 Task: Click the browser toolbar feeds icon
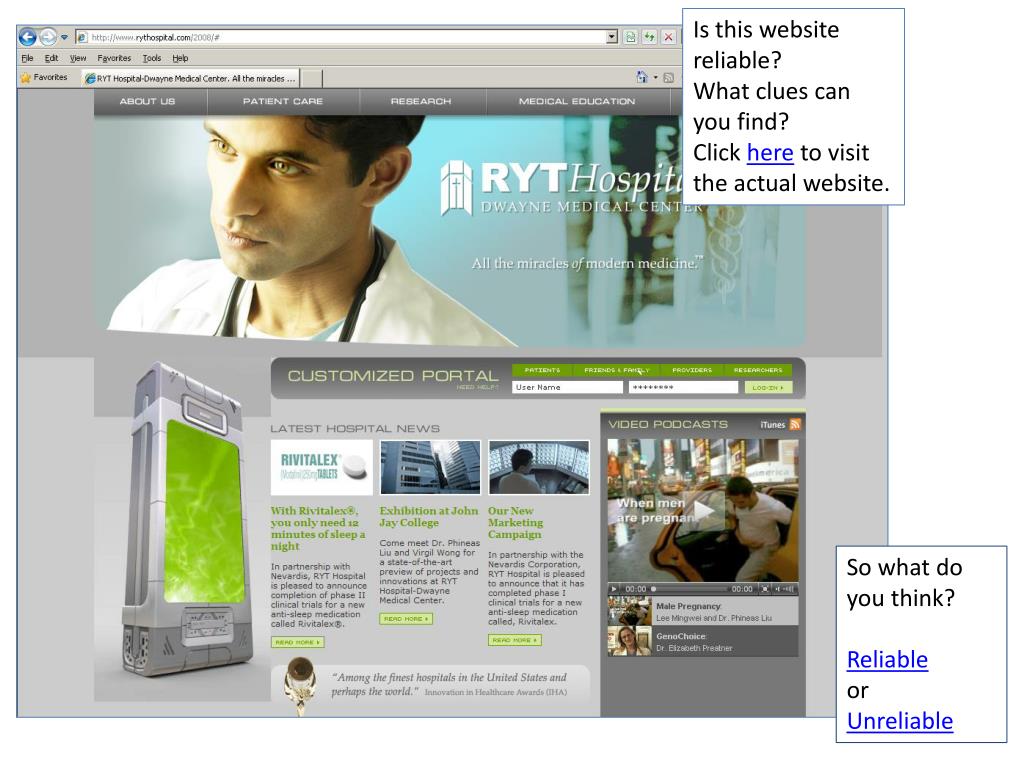668,78
